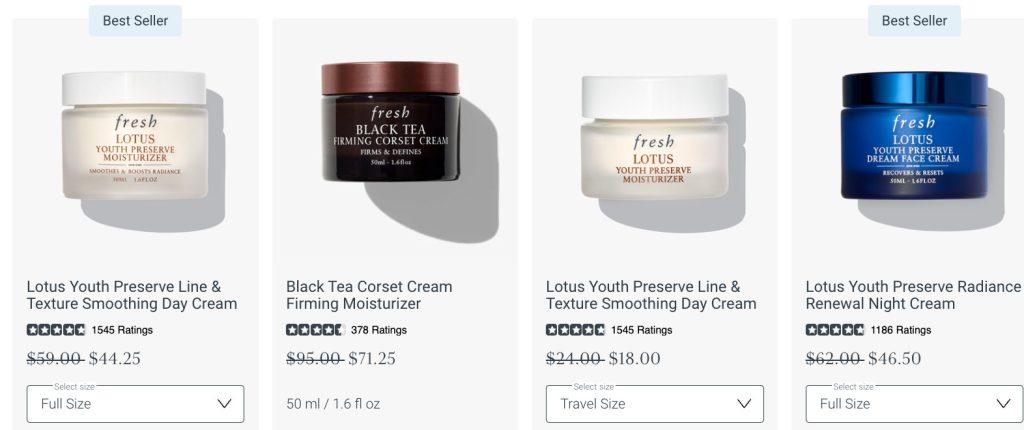Click chevron arrow in Travel Size selector

[744, 404]
